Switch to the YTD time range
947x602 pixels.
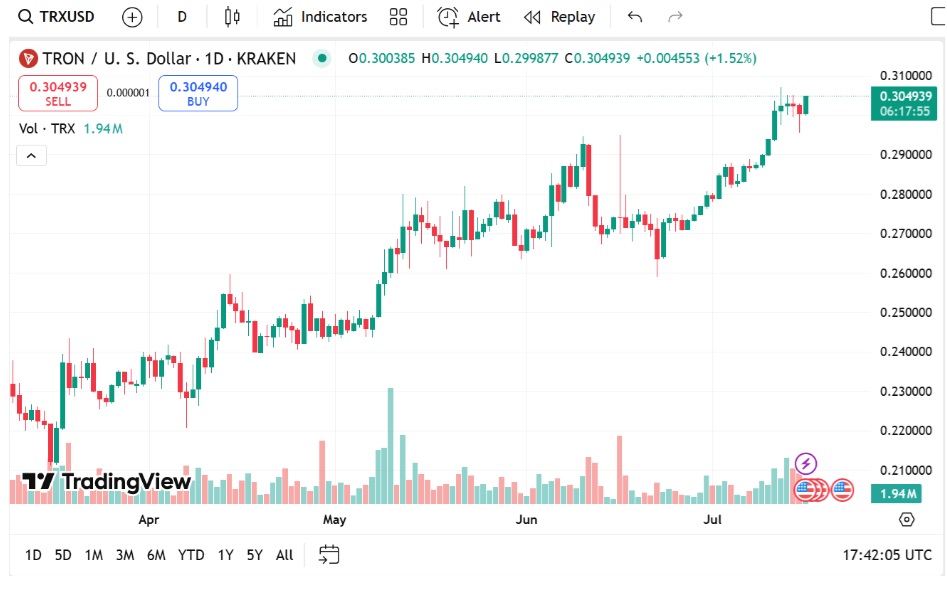click(x=191, y=555)
